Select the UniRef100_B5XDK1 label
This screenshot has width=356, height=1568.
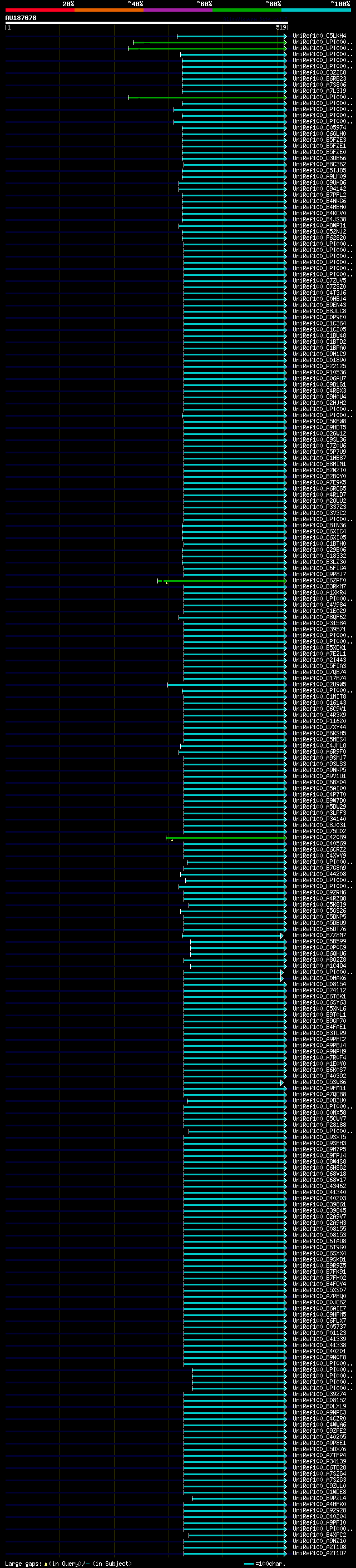(x=319, y=648)
